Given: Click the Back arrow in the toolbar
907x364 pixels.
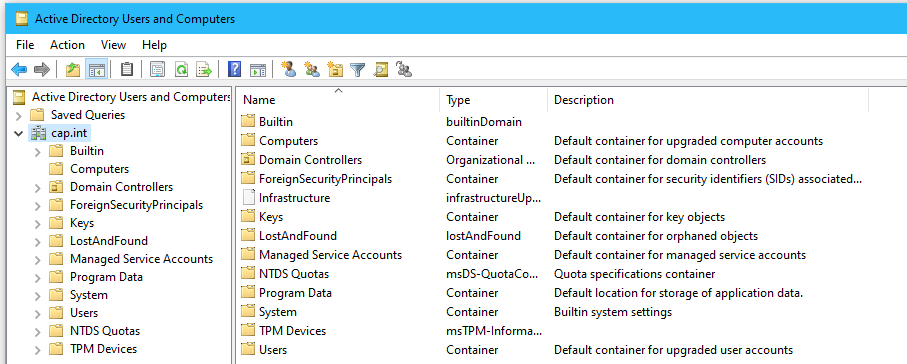Looking at the screenshot, I should coord(19,70).
